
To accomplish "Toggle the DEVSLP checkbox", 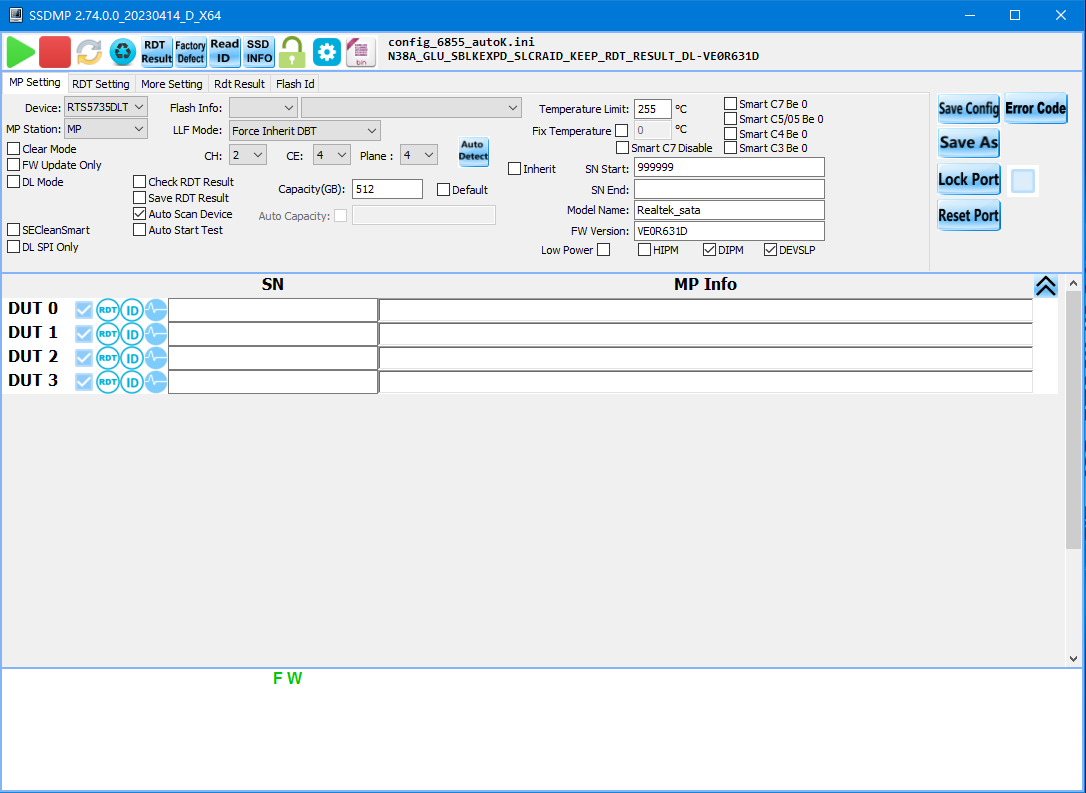I will pyautogui.click(x=771, y=250).
